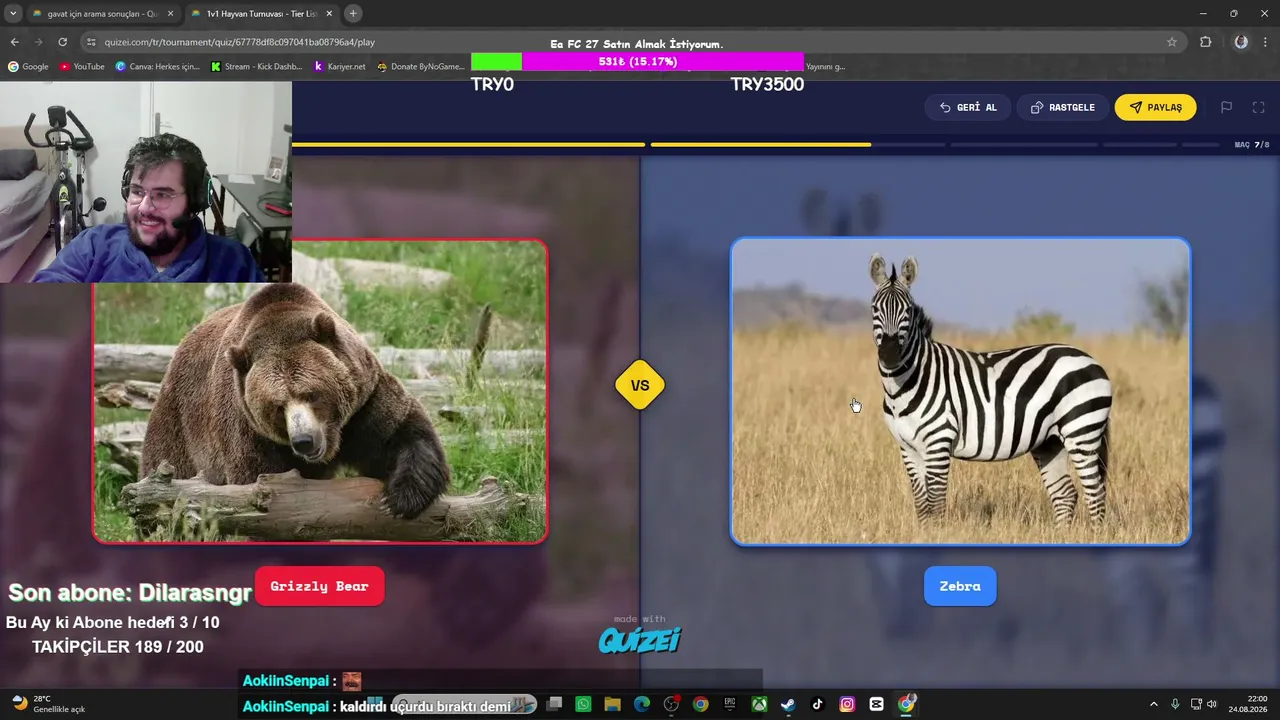Open the tab search dropdown arrow
Image resolution: width=1280 pixels, height=720 pixels.
coord(13,13)
